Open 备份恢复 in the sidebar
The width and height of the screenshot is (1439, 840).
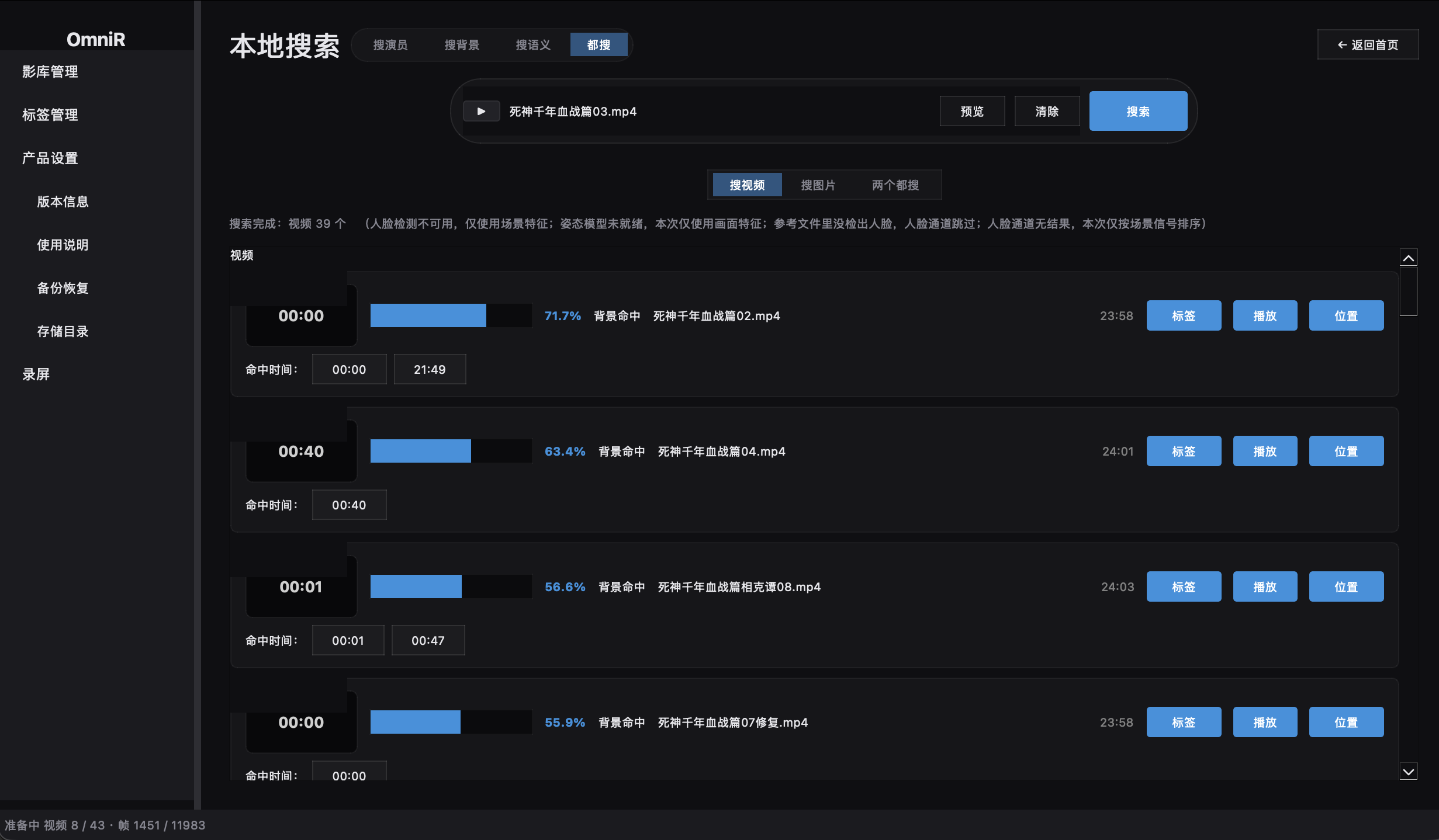coord(63,288)
